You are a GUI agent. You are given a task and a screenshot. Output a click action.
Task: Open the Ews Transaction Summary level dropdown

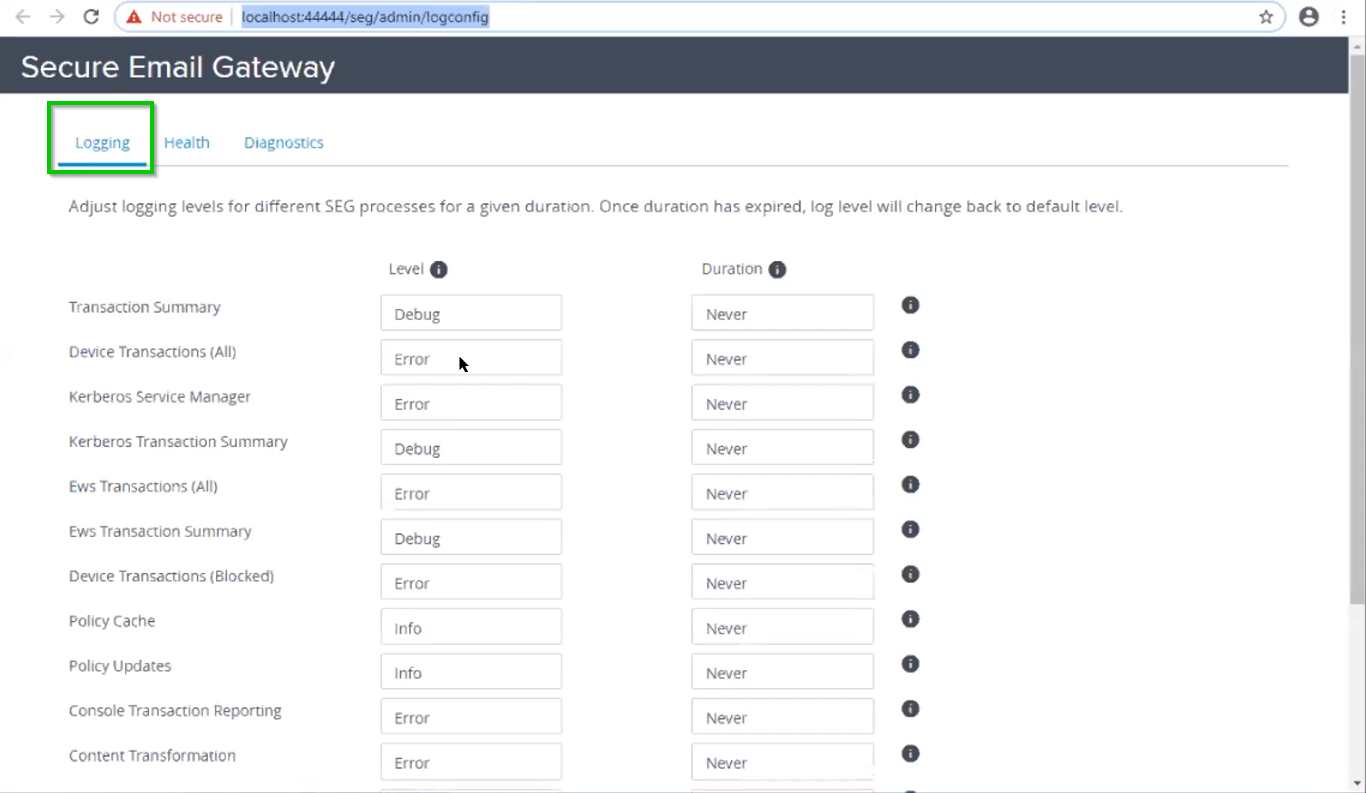(470, 537)
